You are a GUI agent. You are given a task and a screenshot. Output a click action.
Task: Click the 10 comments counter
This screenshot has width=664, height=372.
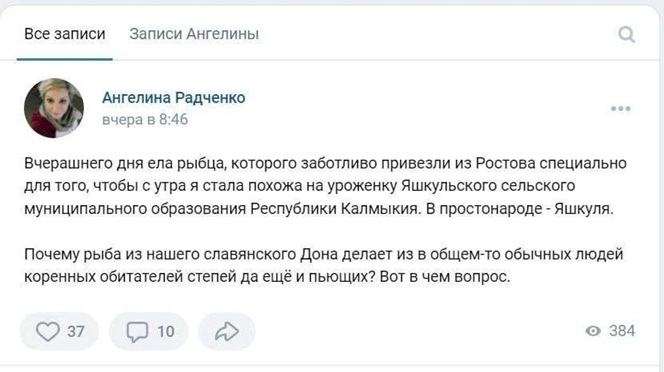166,331
